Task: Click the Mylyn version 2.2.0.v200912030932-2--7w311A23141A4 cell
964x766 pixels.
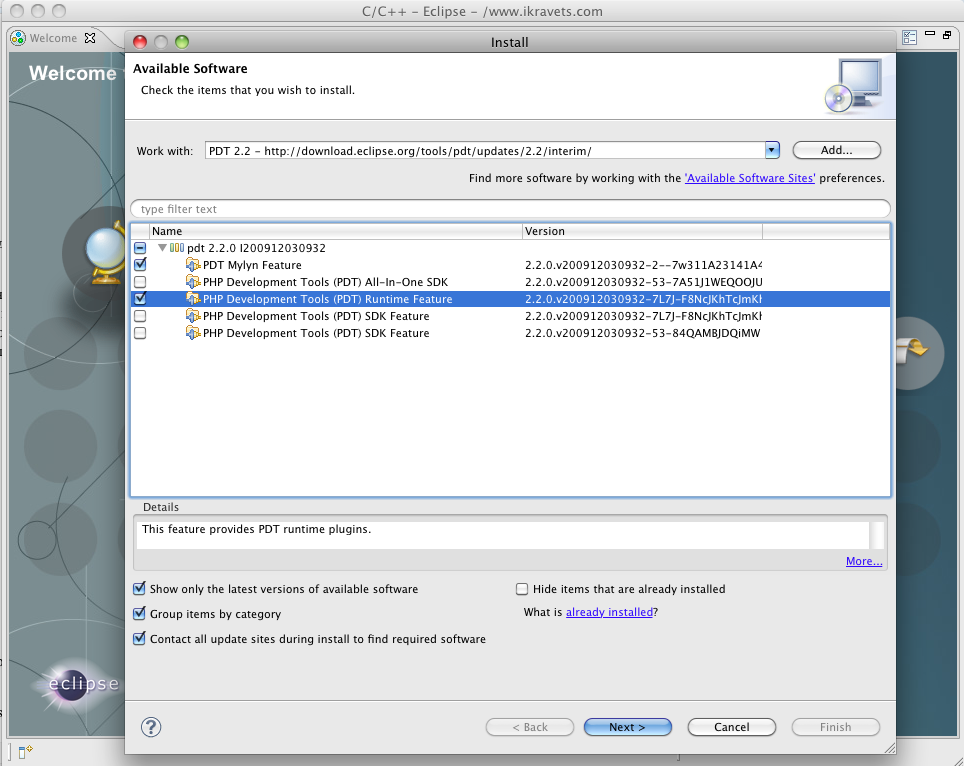Action: (x=643, y=265)
